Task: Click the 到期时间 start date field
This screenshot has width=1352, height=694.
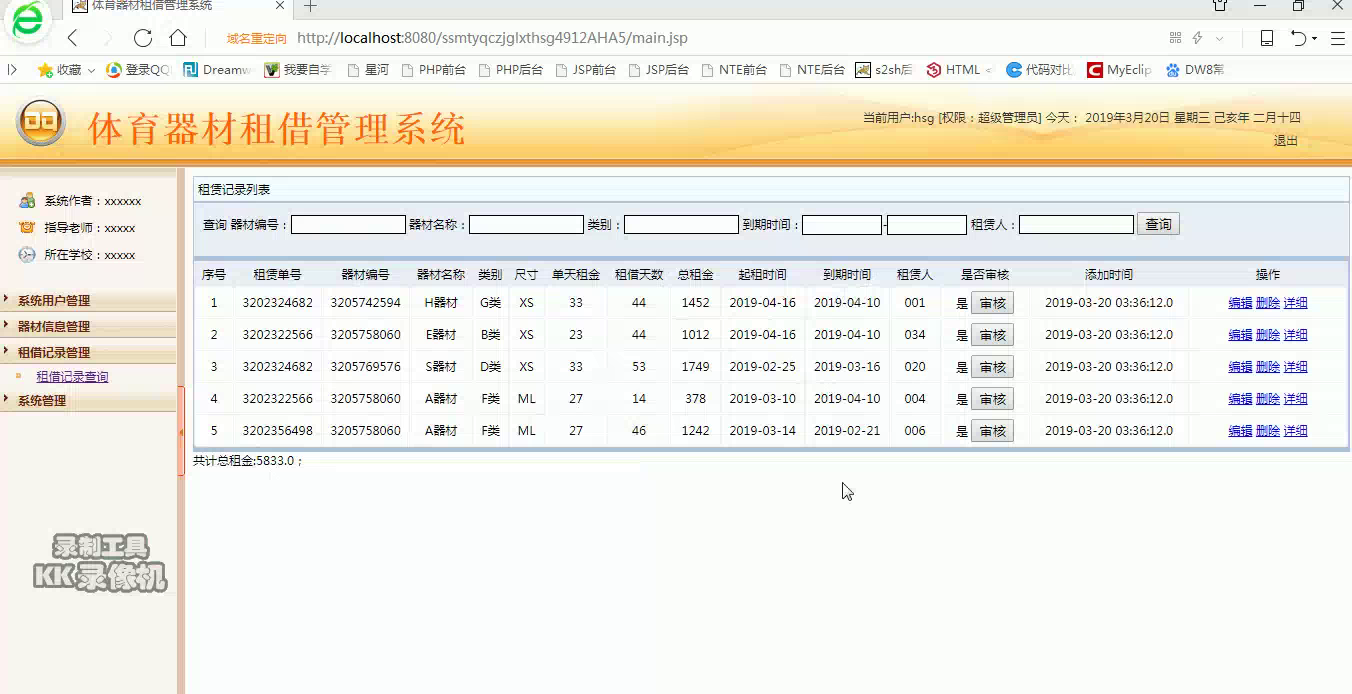Action: tap(842, 225)
